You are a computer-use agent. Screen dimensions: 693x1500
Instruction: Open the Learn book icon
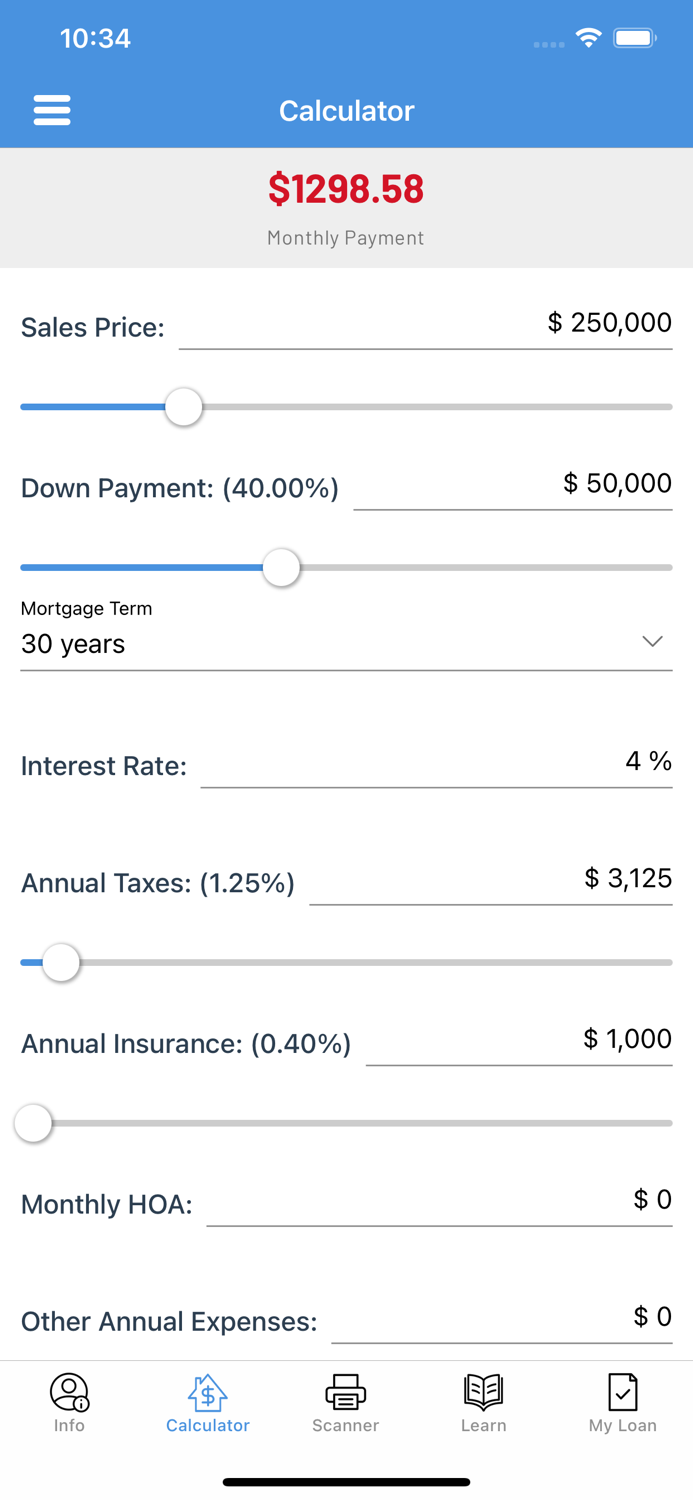click(x=484, y=1391)
